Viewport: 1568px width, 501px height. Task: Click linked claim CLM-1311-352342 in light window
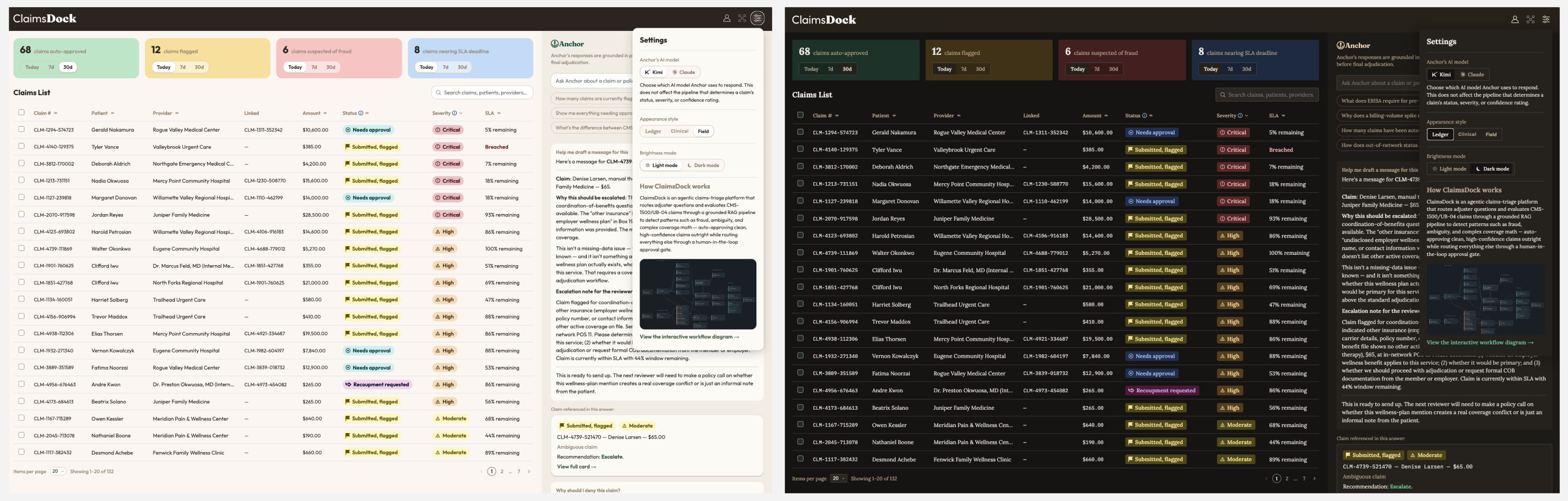263,130
